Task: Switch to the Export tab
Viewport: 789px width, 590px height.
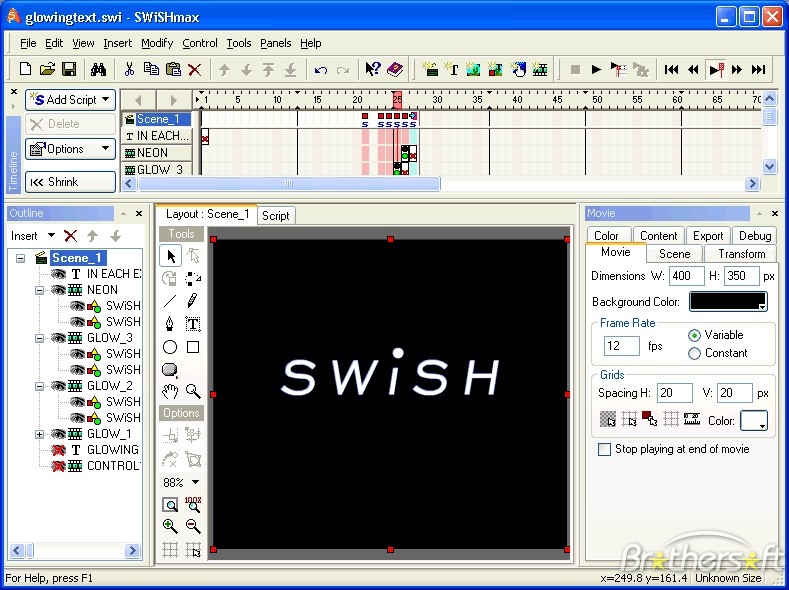Action: tap(707, 236)
